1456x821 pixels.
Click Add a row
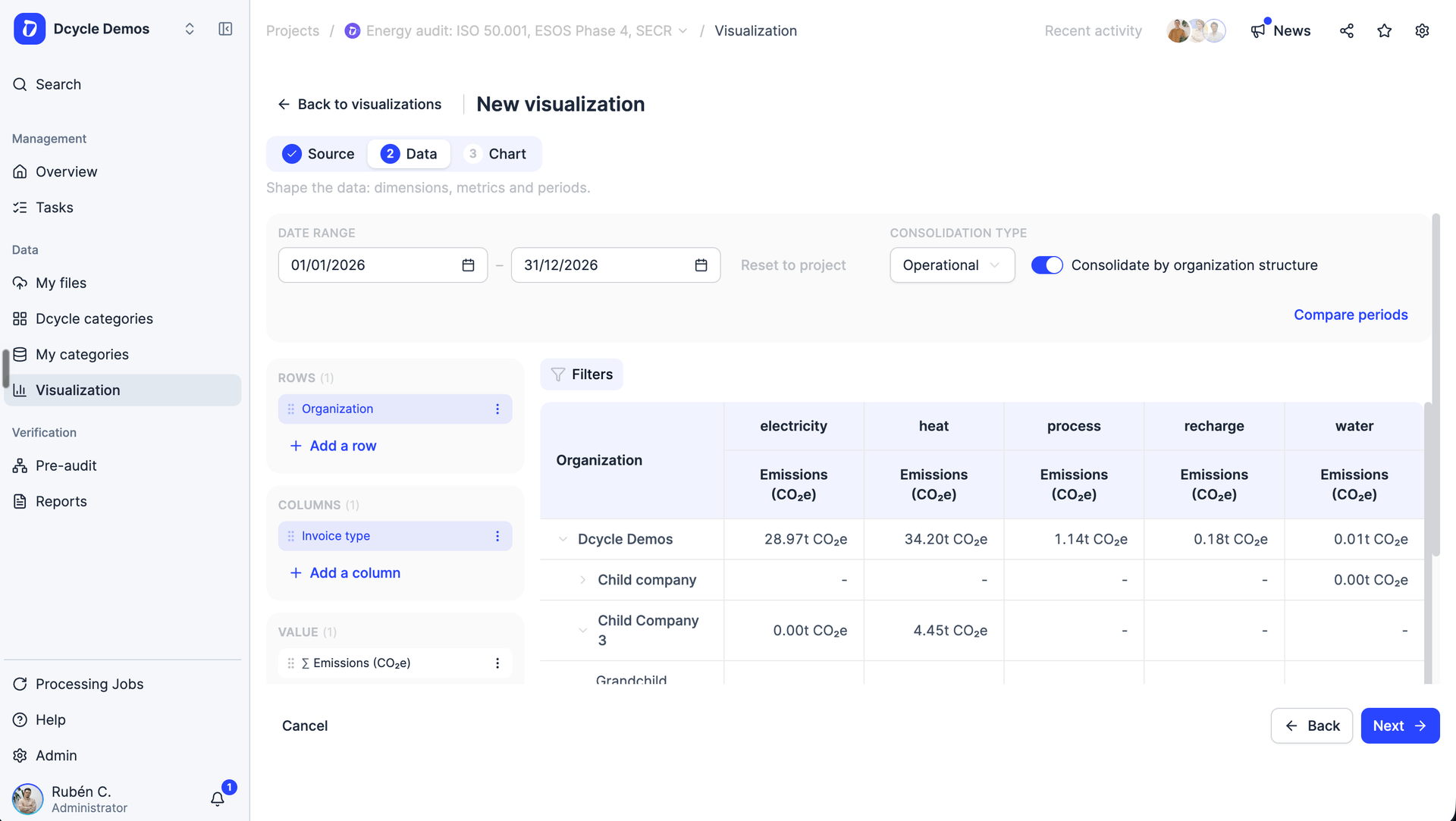[333, 446]
